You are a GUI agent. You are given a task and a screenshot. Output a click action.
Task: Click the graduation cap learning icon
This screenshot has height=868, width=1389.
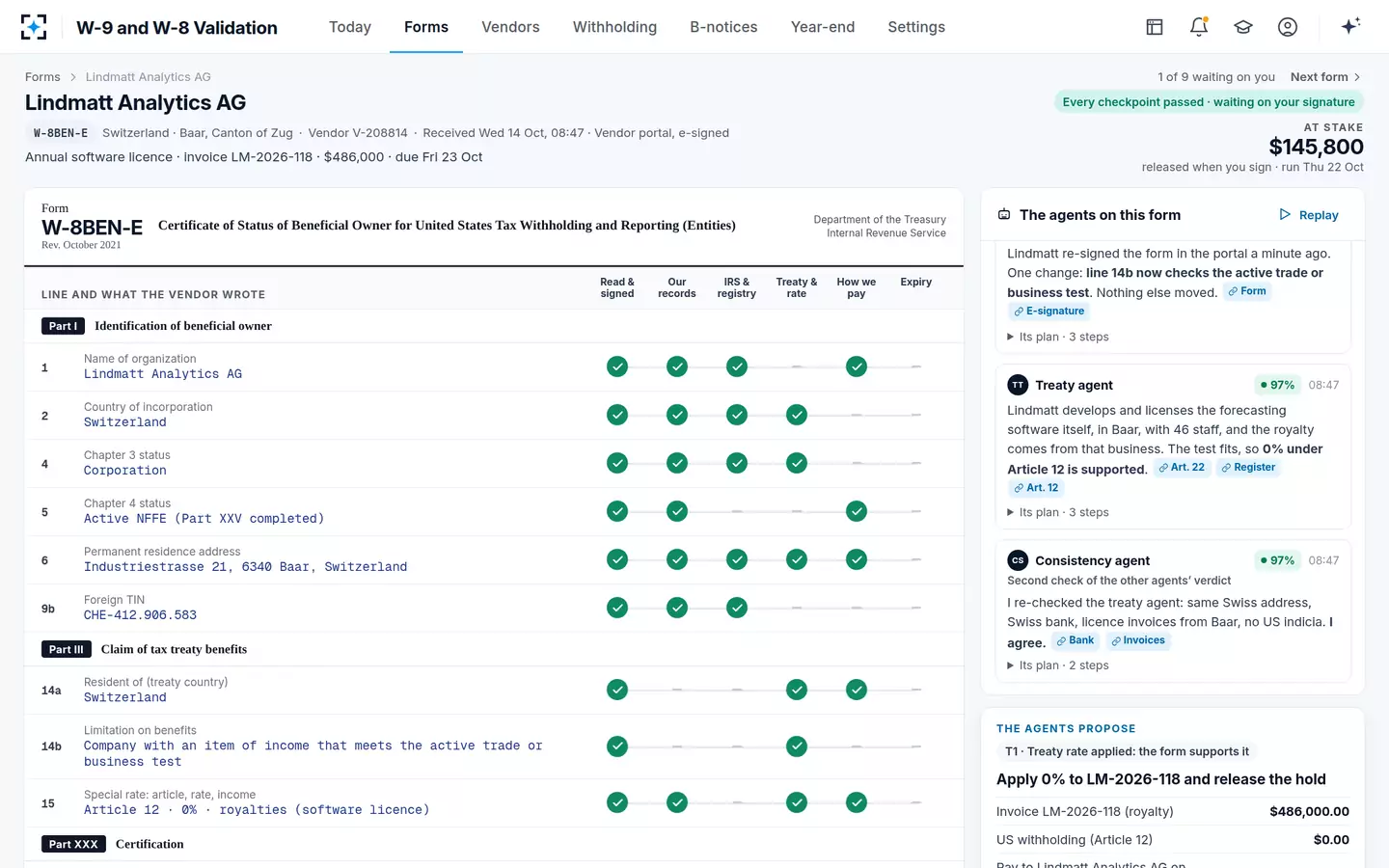1243,27
